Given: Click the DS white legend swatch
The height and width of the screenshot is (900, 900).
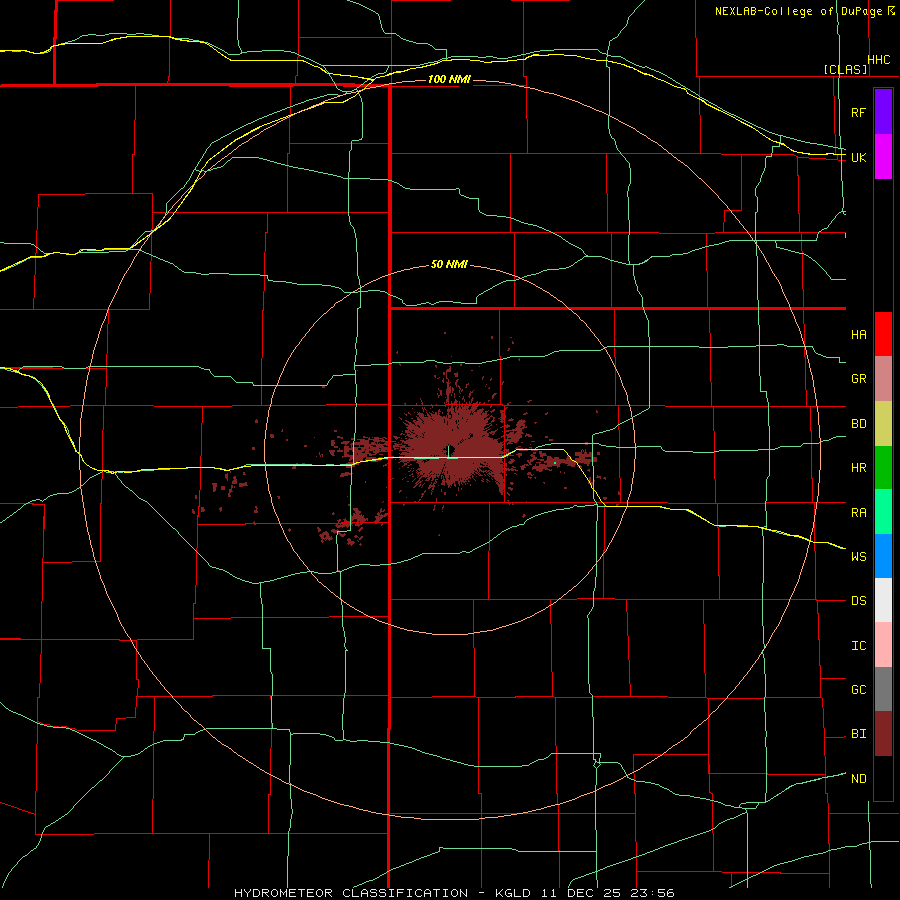Looking at the screenshot, I should [883, 600].
